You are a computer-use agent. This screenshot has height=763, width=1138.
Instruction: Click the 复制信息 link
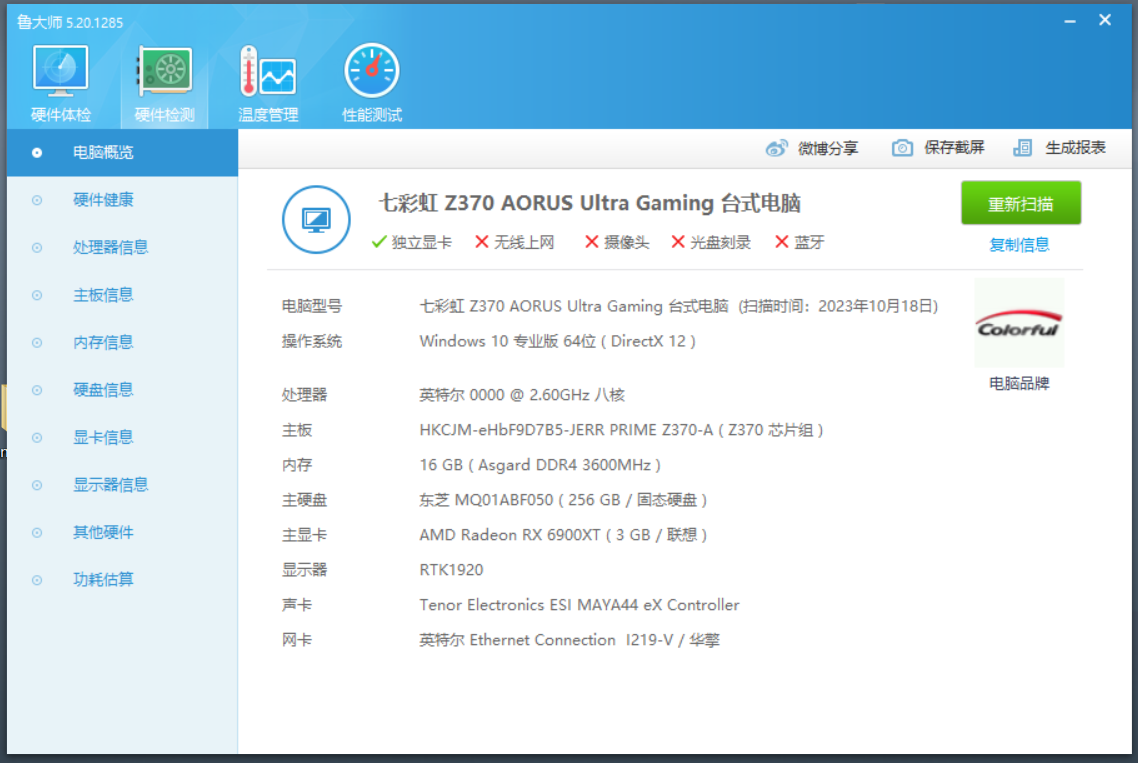point(1019,245)
